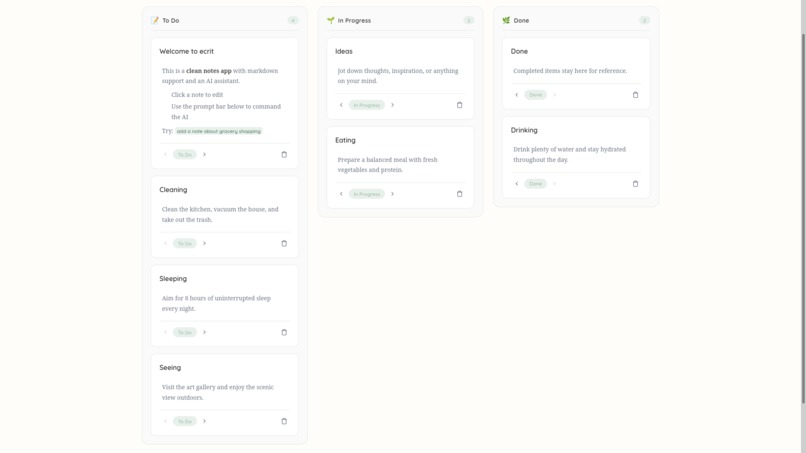Viewport: 806px width, 453px height.
Task: Delete the Welcome to ecrit note
Action: 284,155
